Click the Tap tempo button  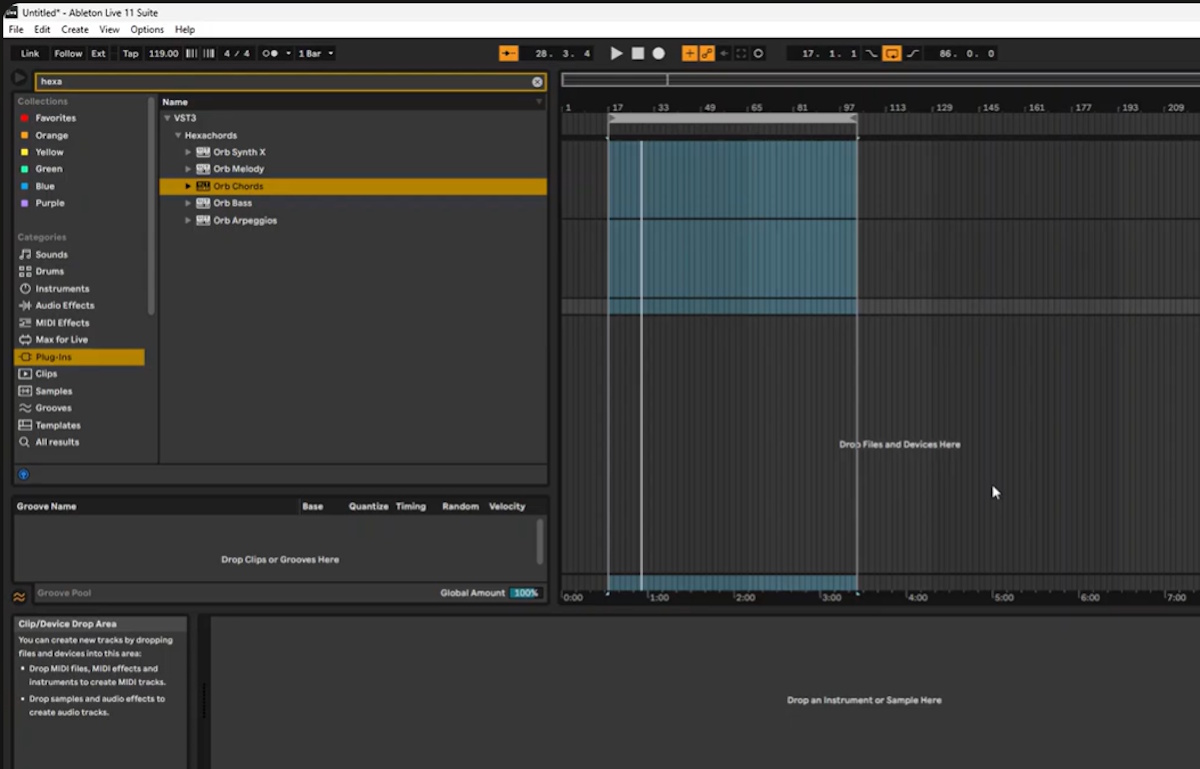pyautogui.click(x=130, y=53)
